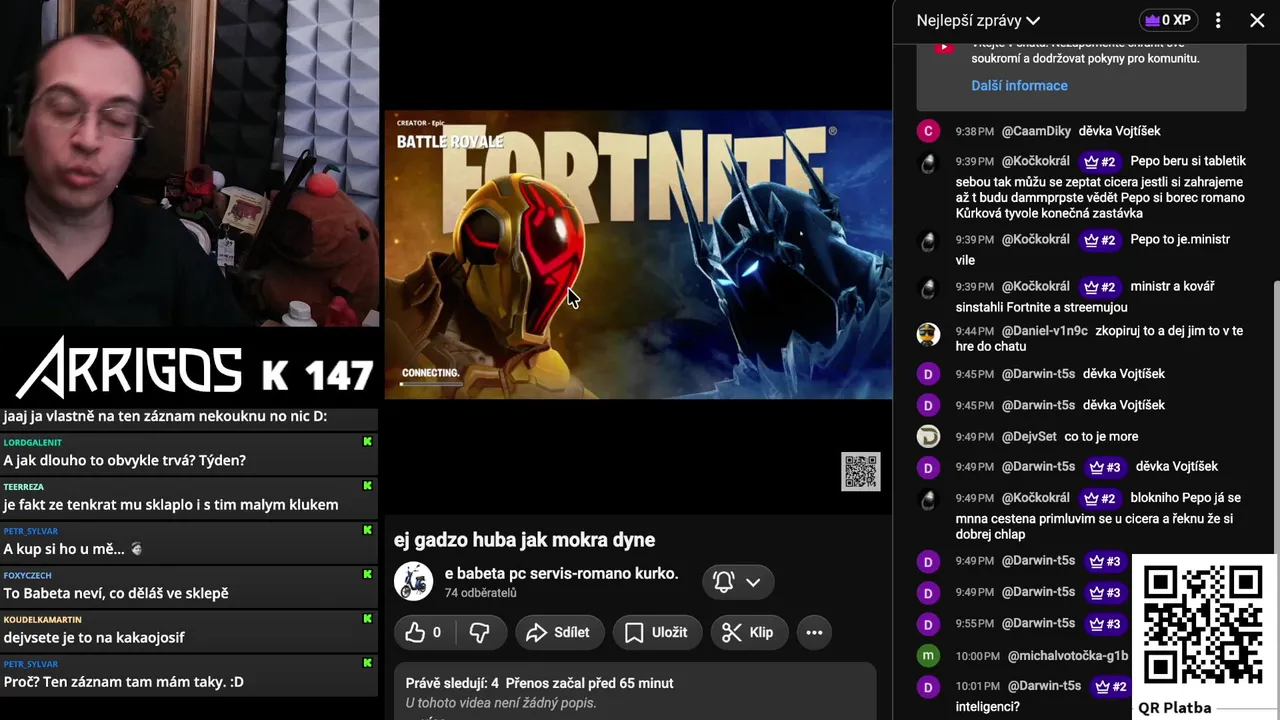Image resolution: width=1280 pixels, height=720 pixels.
Task: Close the live chat panel
Action: (1257, 20)
